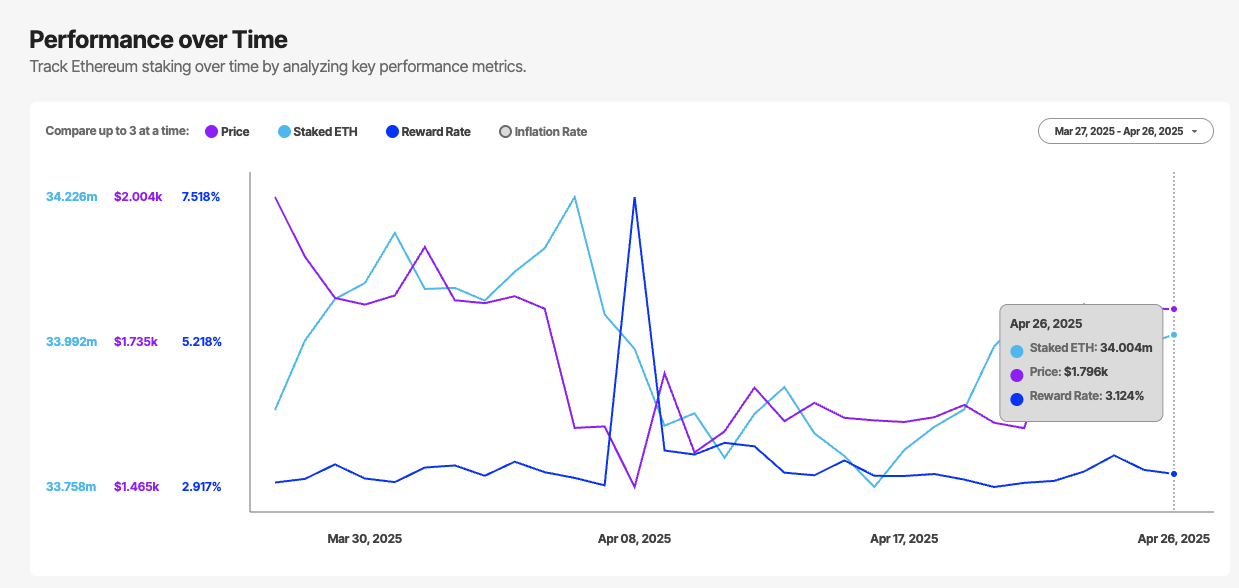Click the gray Inflation Rate legend circle
This screenshot has width=1239, height=588.
tap(505, 132)
